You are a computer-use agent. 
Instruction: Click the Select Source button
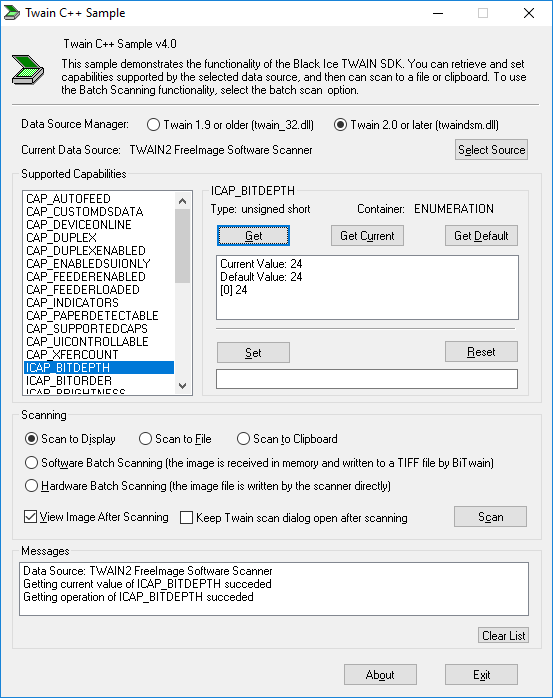pos(492,150)
